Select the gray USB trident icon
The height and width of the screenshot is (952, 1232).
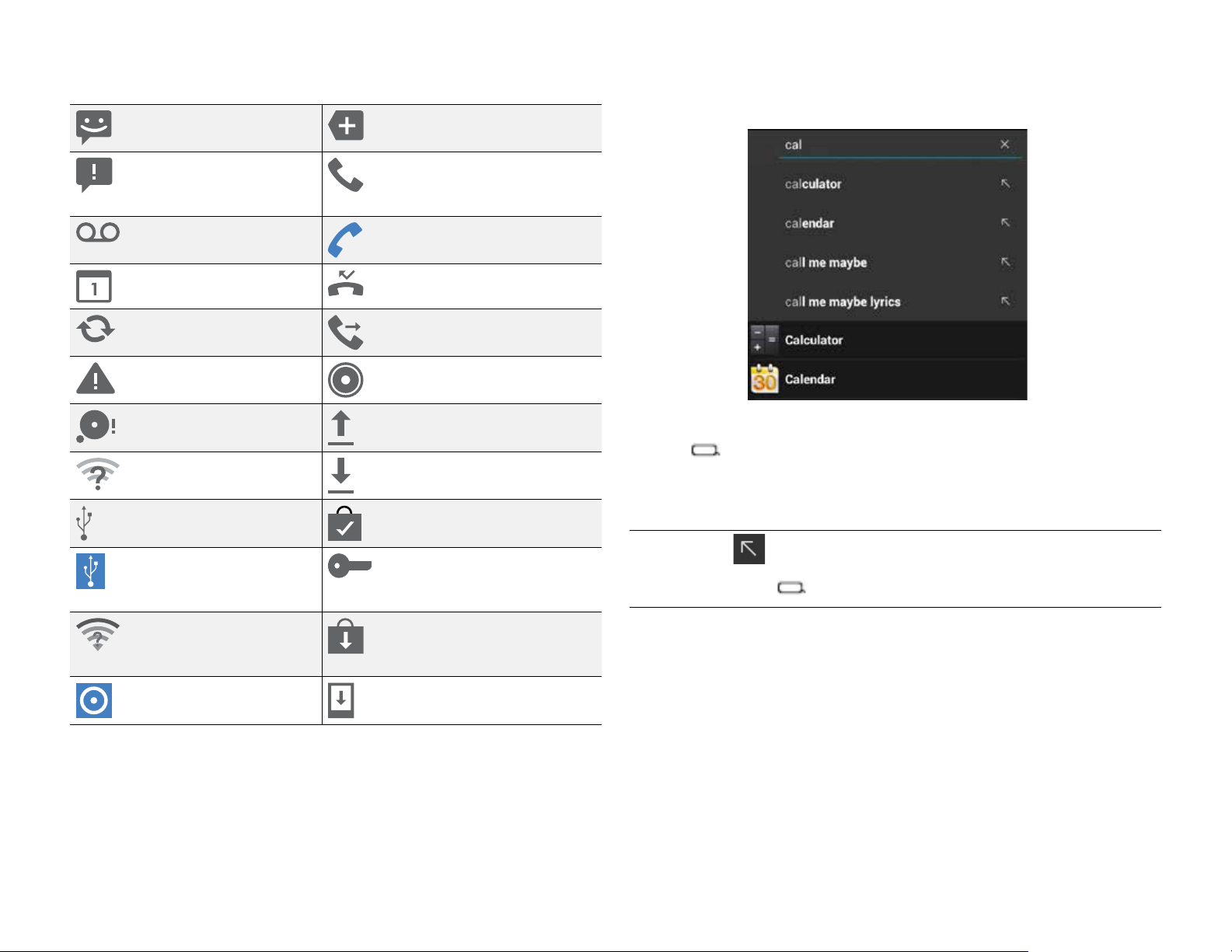click(84, 523)
